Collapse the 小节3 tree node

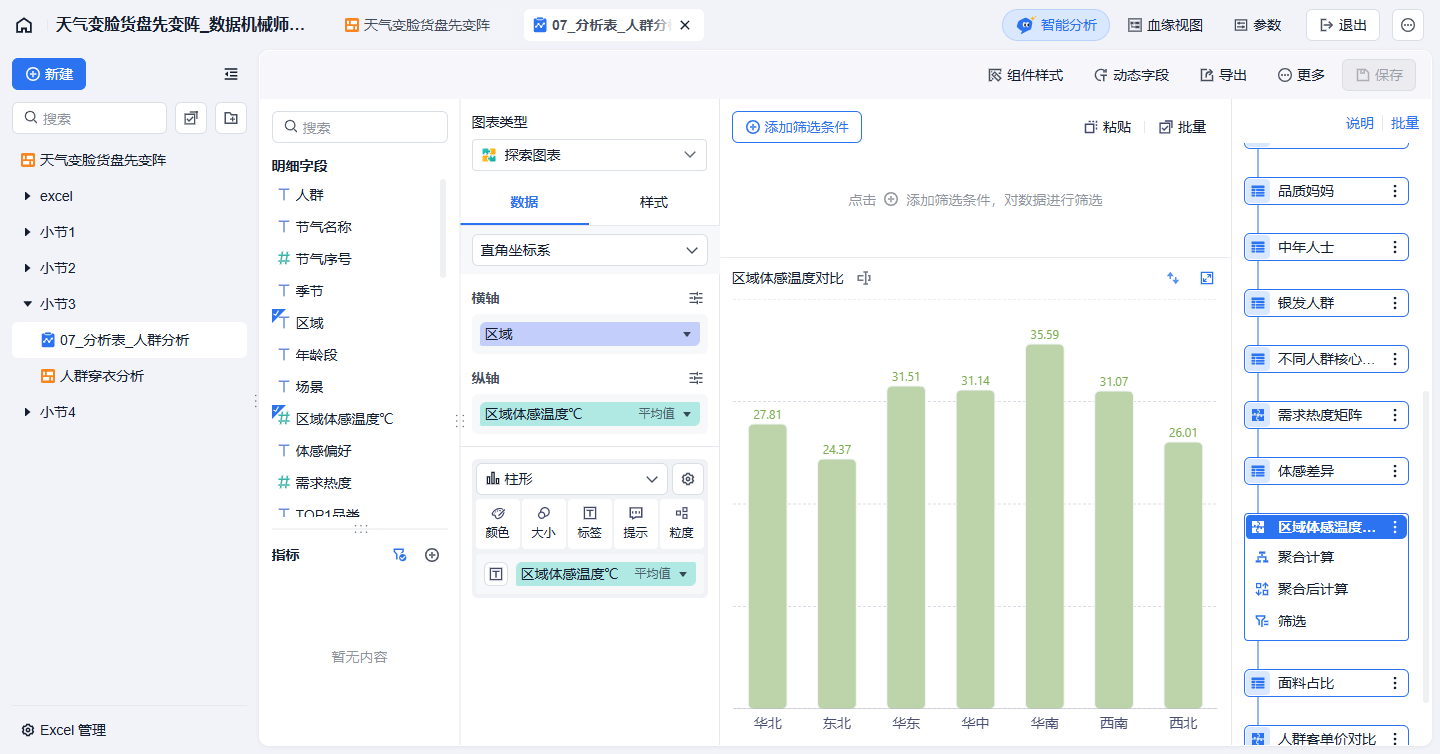[27, 304]
